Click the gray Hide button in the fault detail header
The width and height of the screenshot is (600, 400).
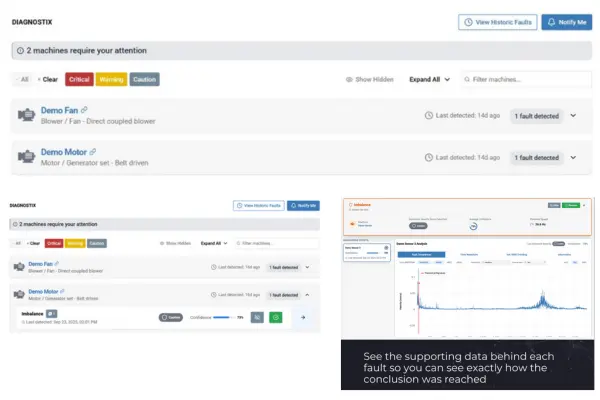click(554, 206)
